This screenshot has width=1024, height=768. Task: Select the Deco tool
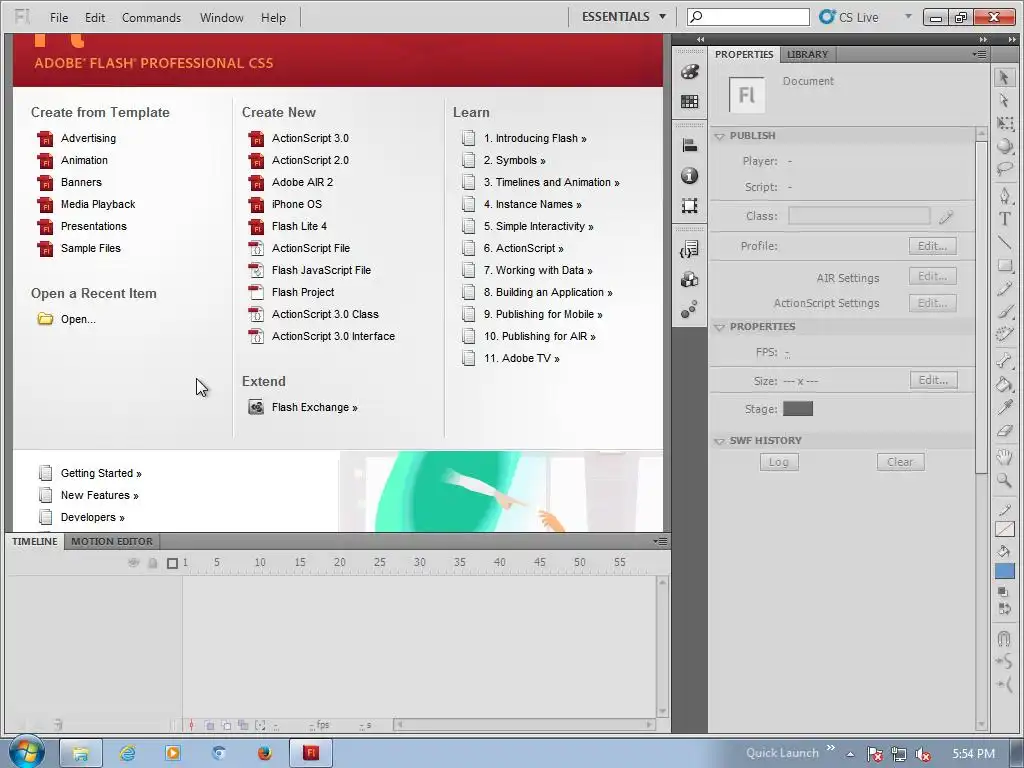[1004, 335]
